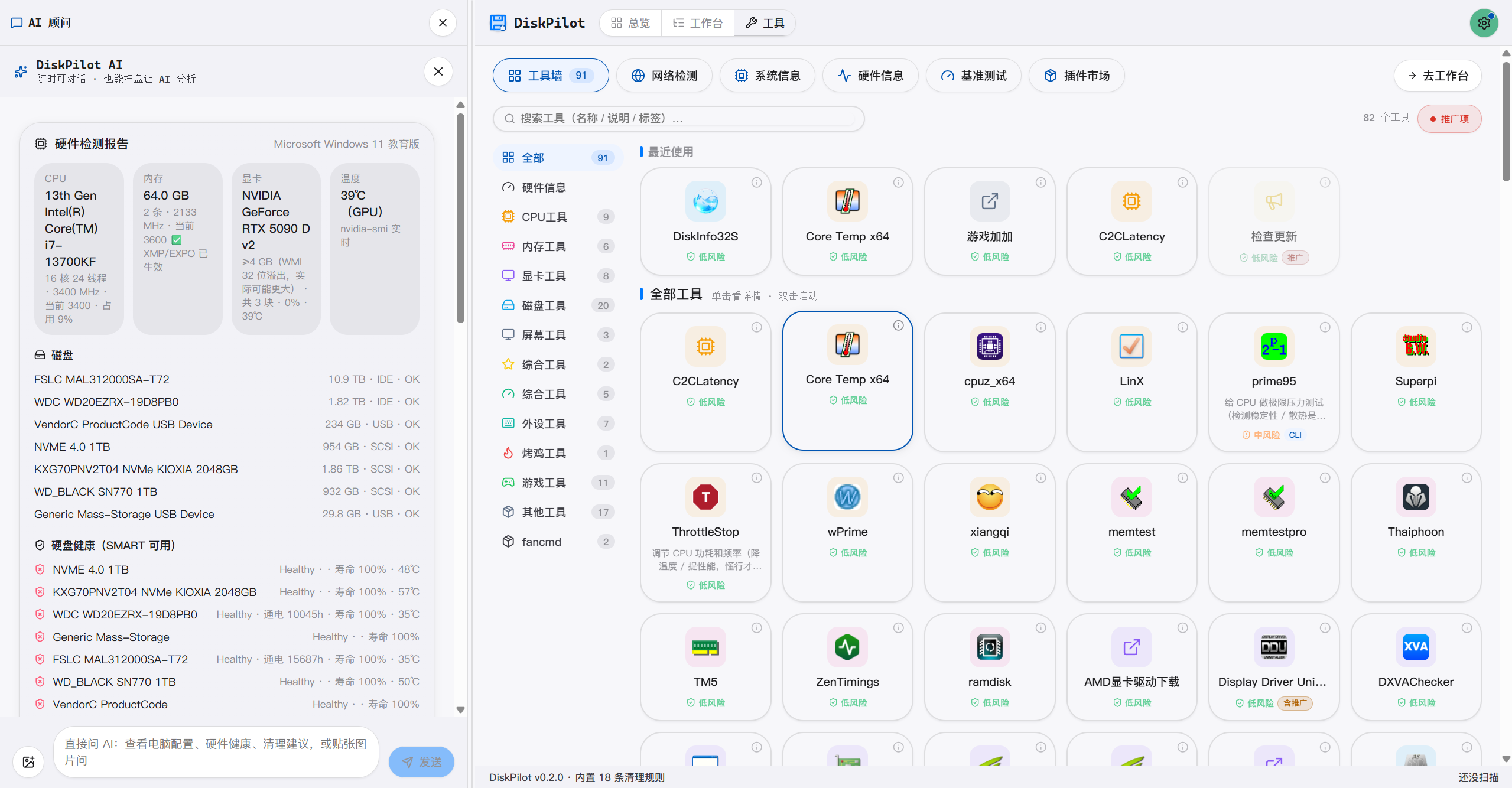Open the ZenTimings tool icon
Screen dimensions: 1512x788
tap(847, 647)
